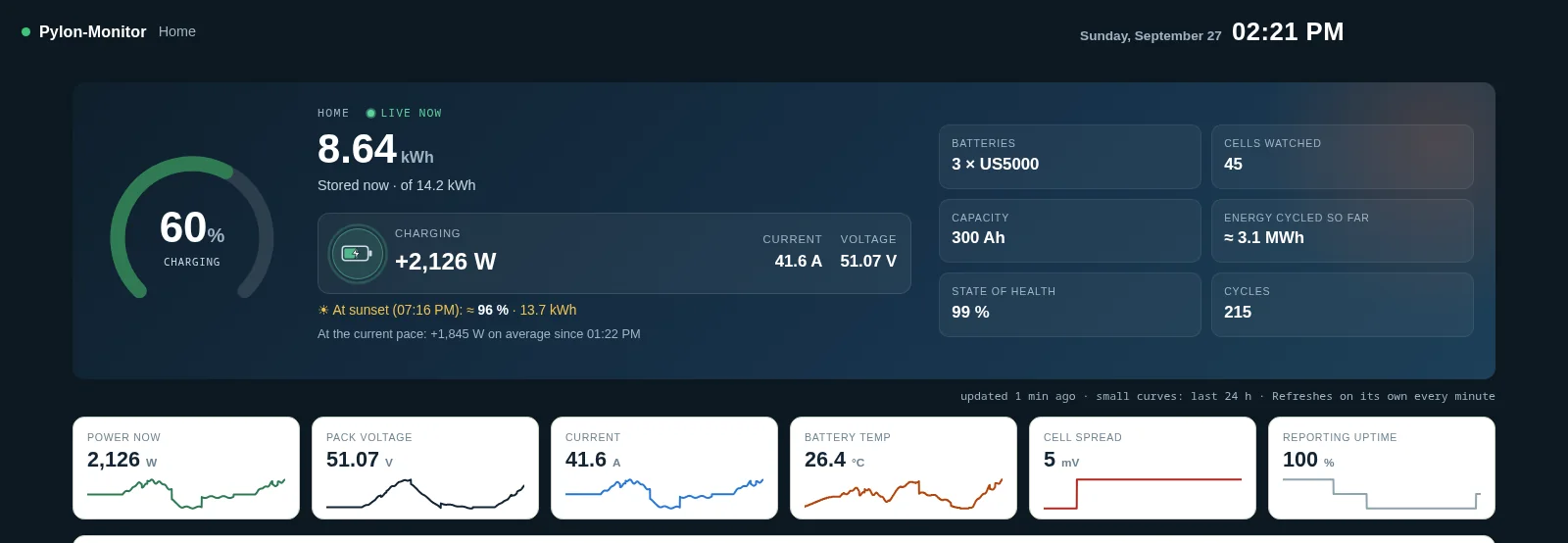Click the sunset forecast 96 % line
Viewport: 1568px width, 543px height.
(x=447, y=310)
